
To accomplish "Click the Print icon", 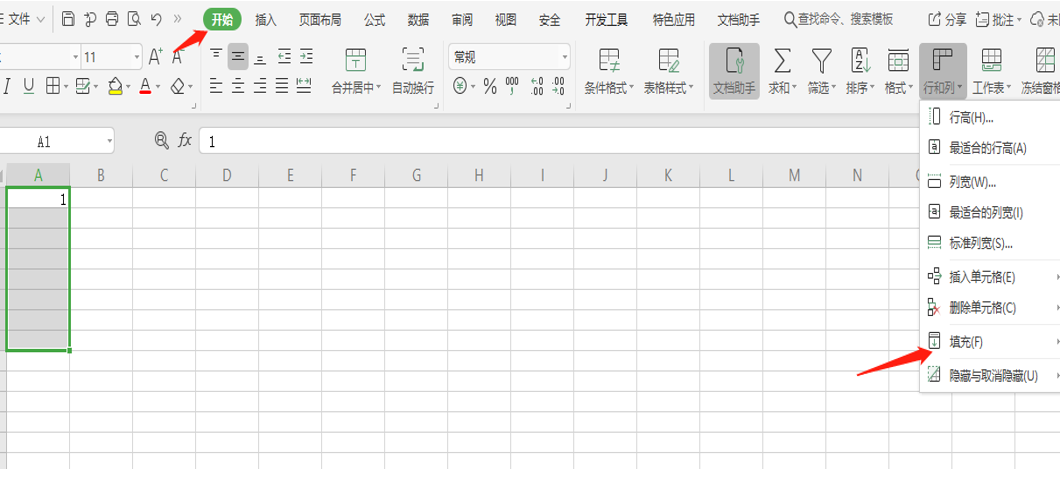I will pos(112,20).
